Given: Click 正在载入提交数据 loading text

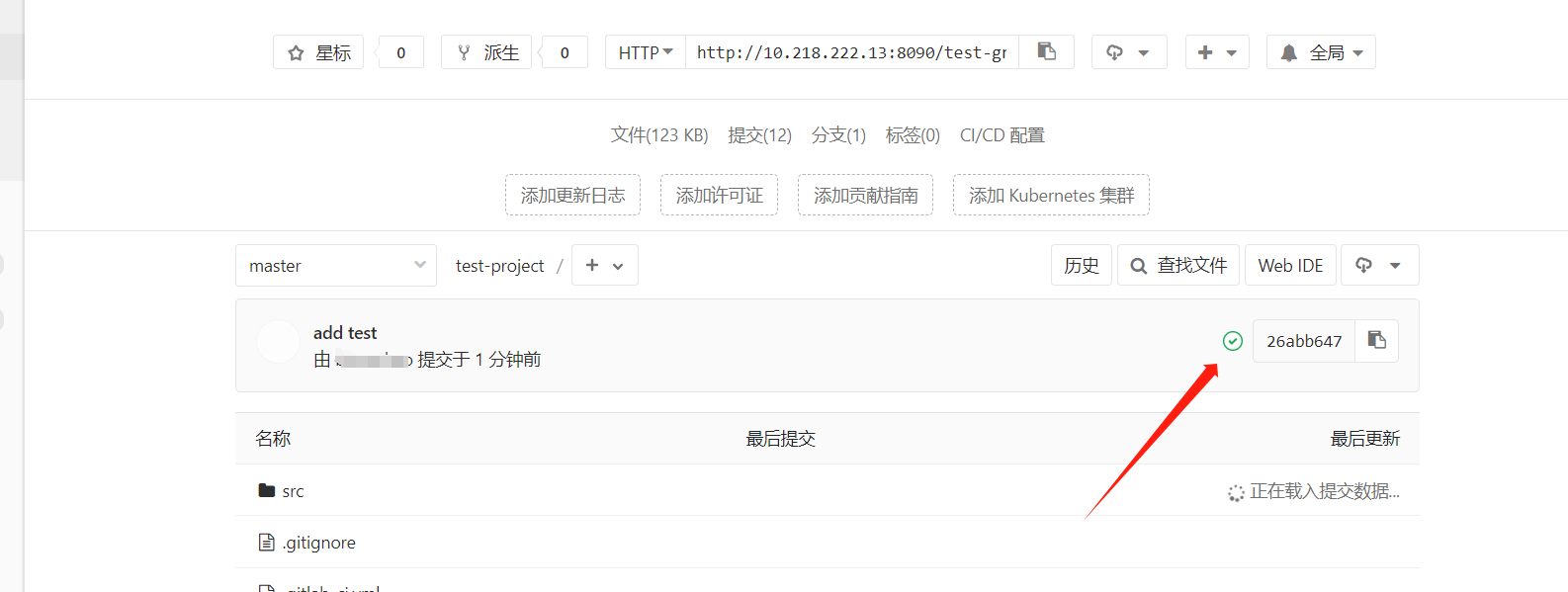Looking at the screenshot, I should coord(1324,491).
